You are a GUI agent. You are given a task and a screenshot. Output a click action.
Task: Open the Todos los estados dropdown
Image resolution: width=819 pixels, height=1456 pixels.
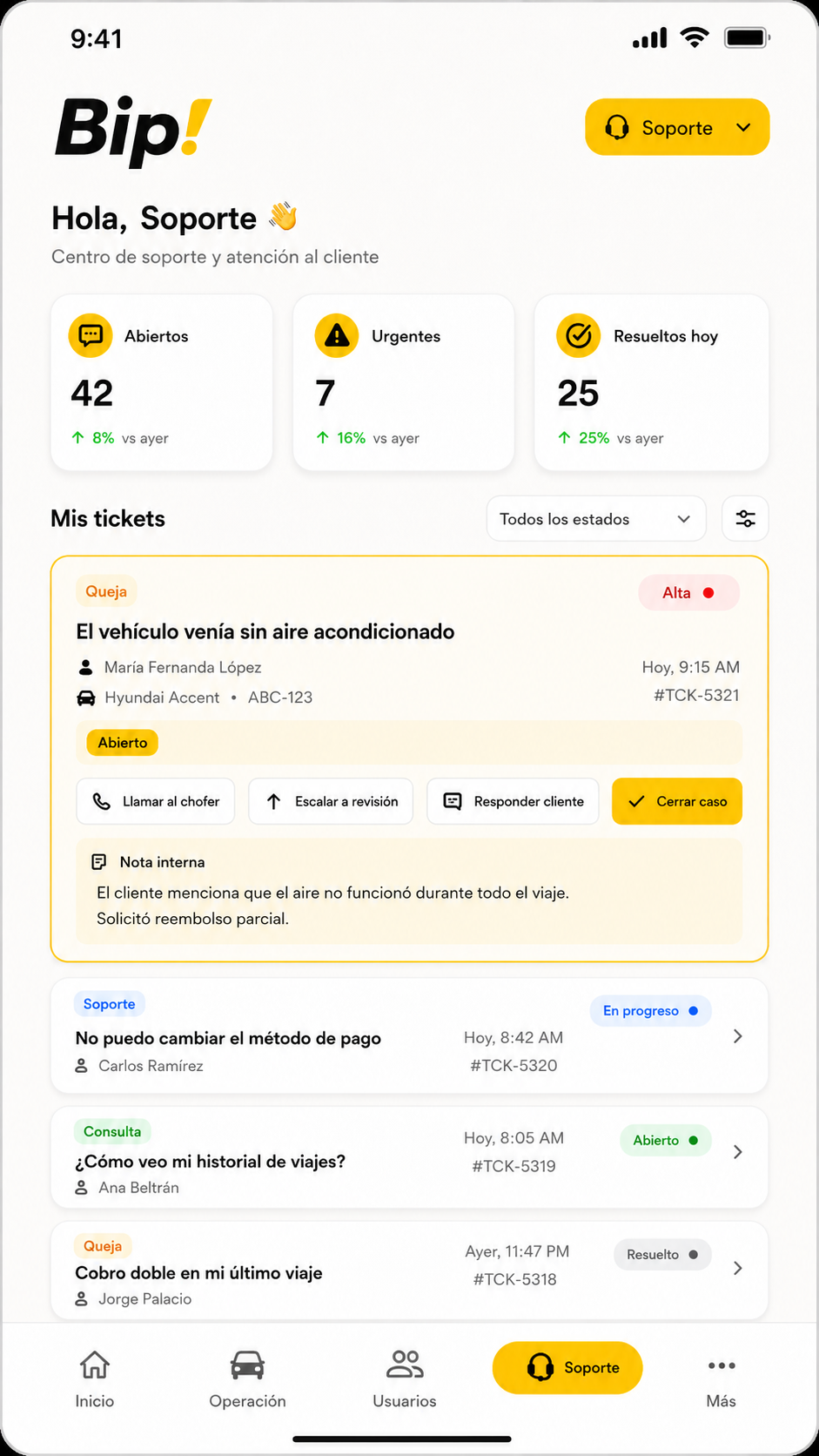point(596,519)
